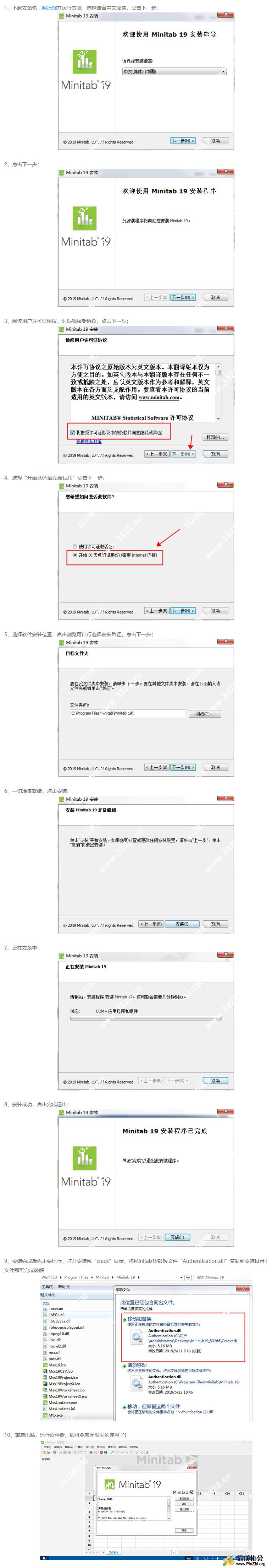Select the Mss19CSV.ico file icon
This screenshot has height=1568, width=267.
point(45,1372)
